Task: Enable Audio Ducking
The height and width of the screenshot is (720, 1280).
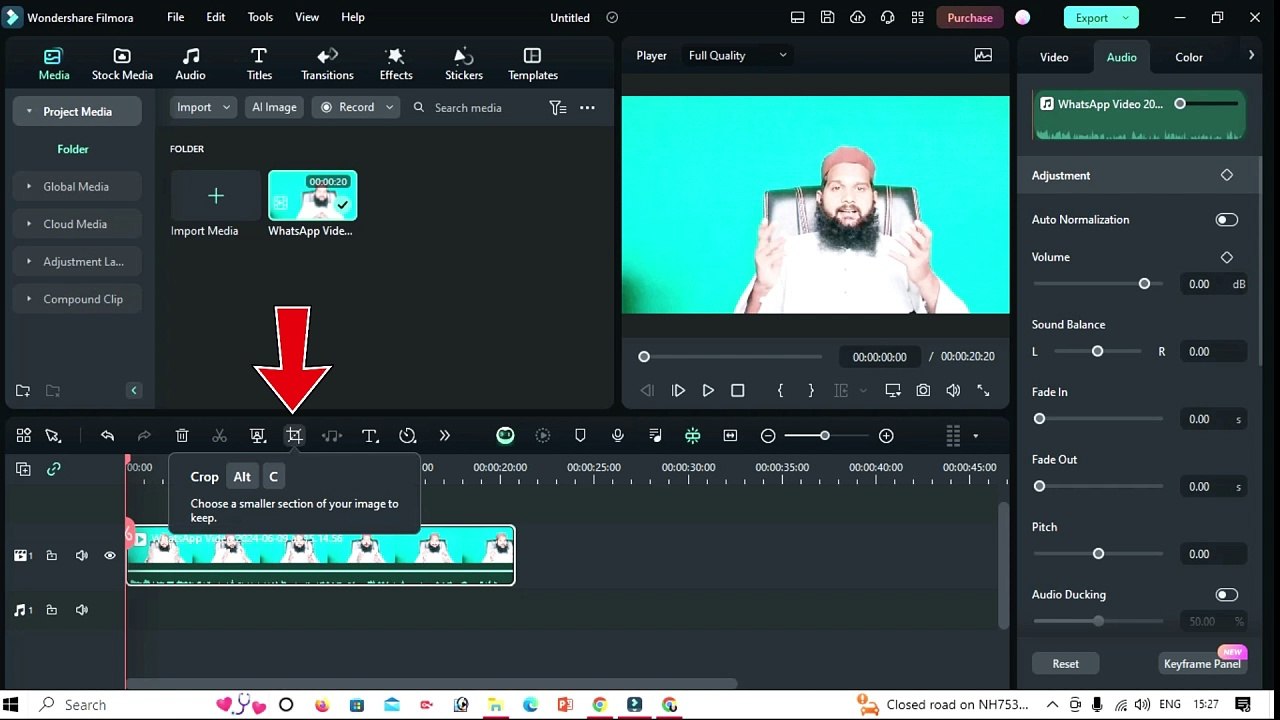Action: pos(1226,594)
